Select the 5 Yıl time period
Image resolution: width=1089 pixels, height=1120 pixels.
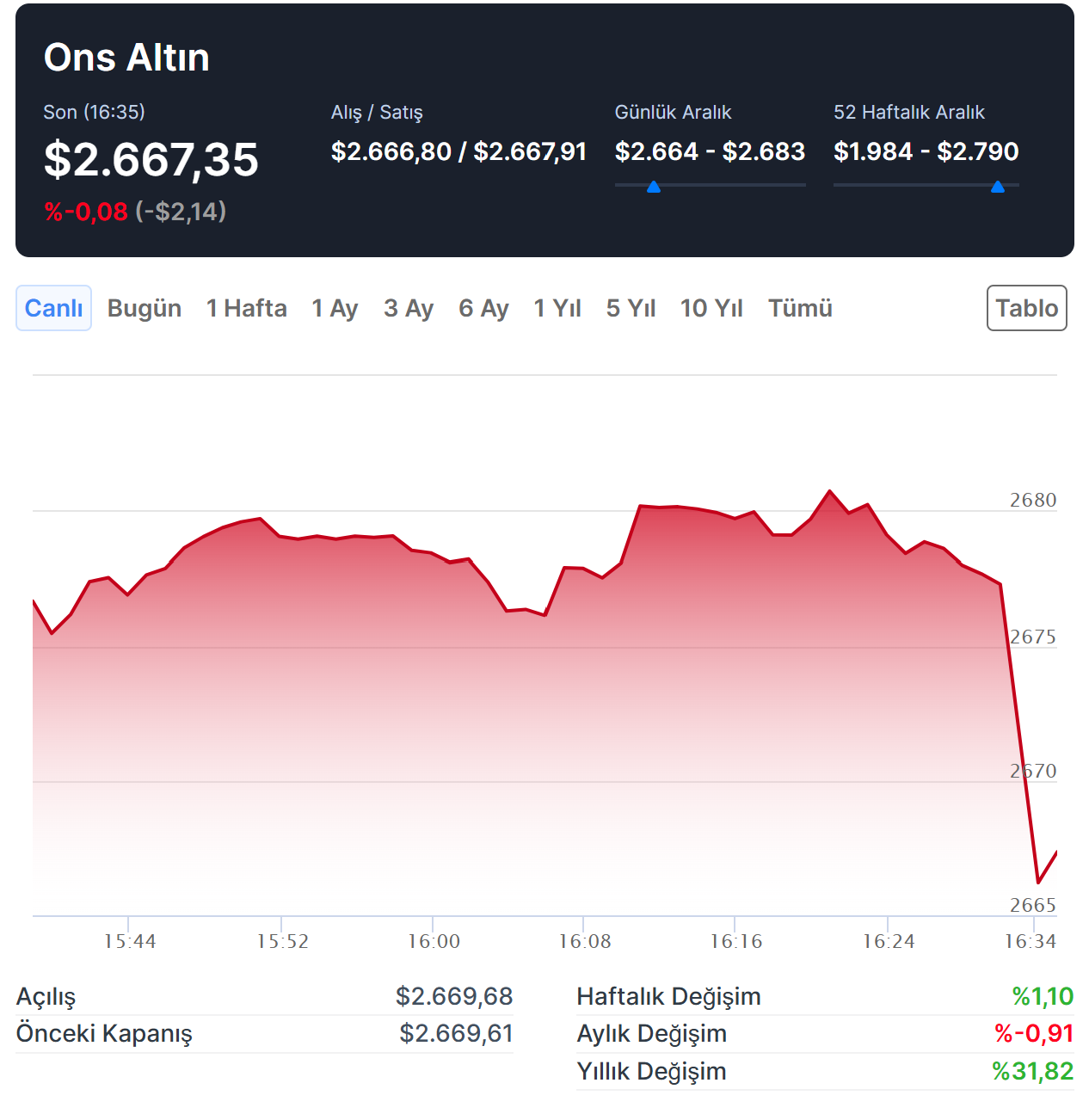(631, 308)
